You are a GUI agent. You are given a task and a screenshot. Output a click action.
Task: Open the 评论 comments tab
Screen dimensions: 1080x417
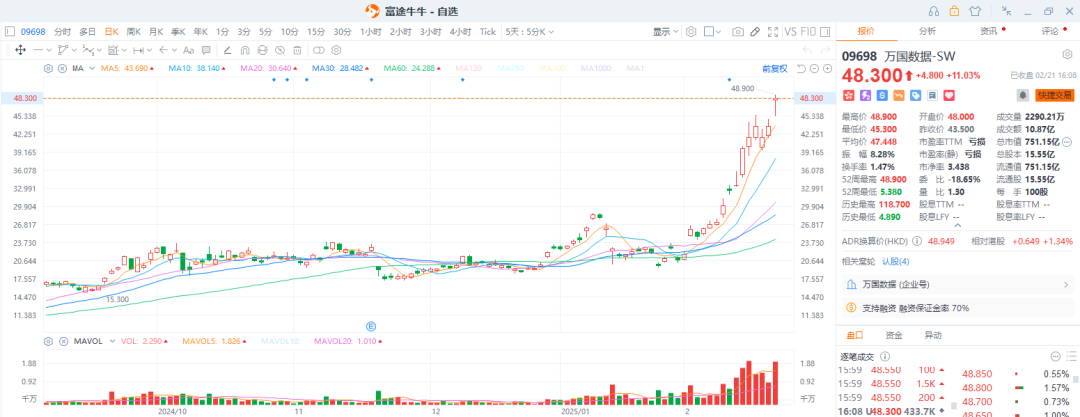[x=1050, y=31]
